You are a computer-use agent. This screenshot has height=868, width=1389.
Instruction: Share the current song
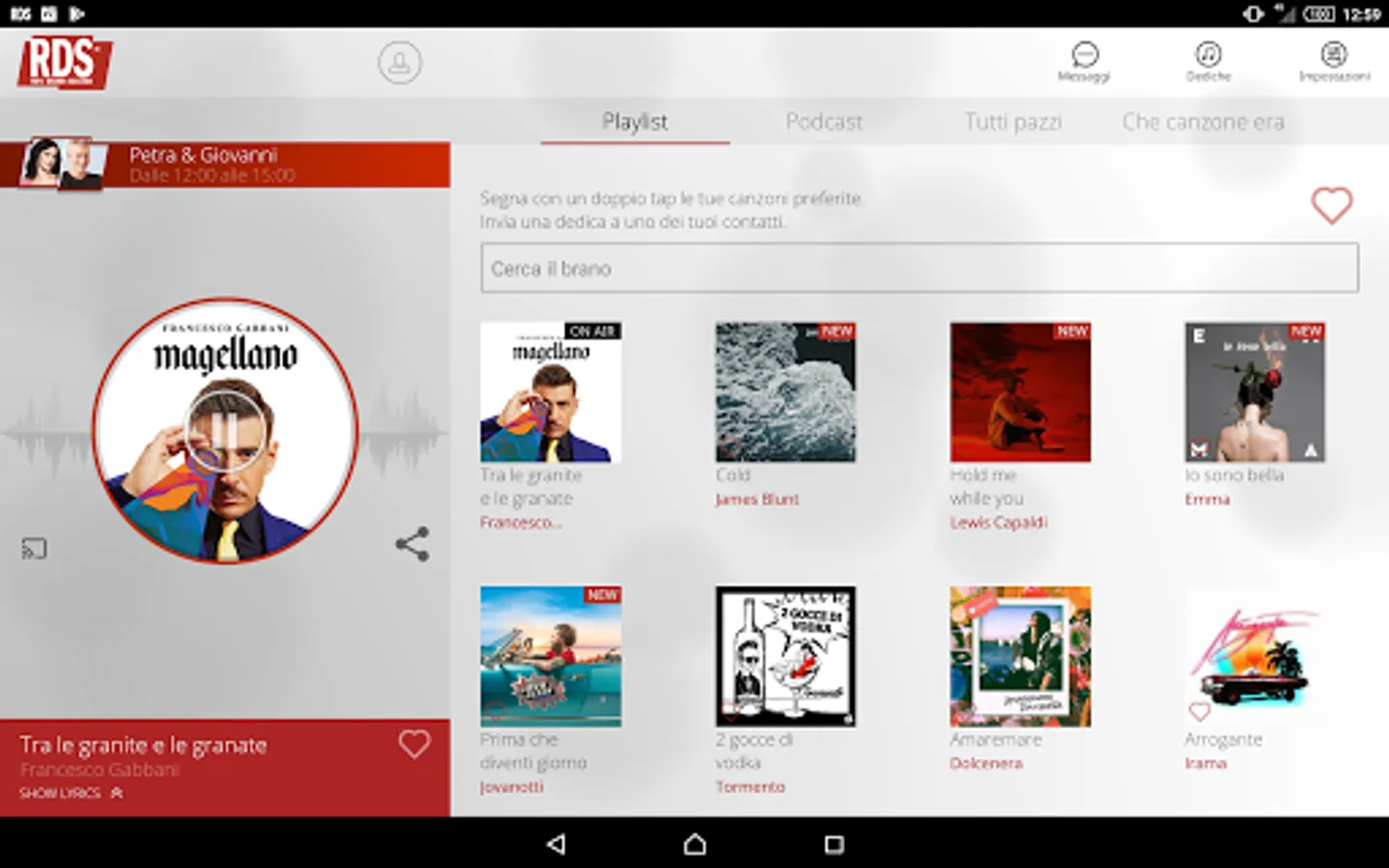click(x=412, y=544)
